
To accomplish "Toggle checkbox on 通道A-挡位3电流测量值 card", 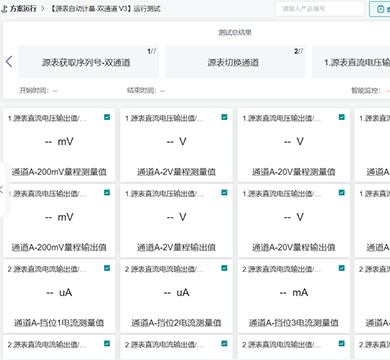I will tap(342, 268).
